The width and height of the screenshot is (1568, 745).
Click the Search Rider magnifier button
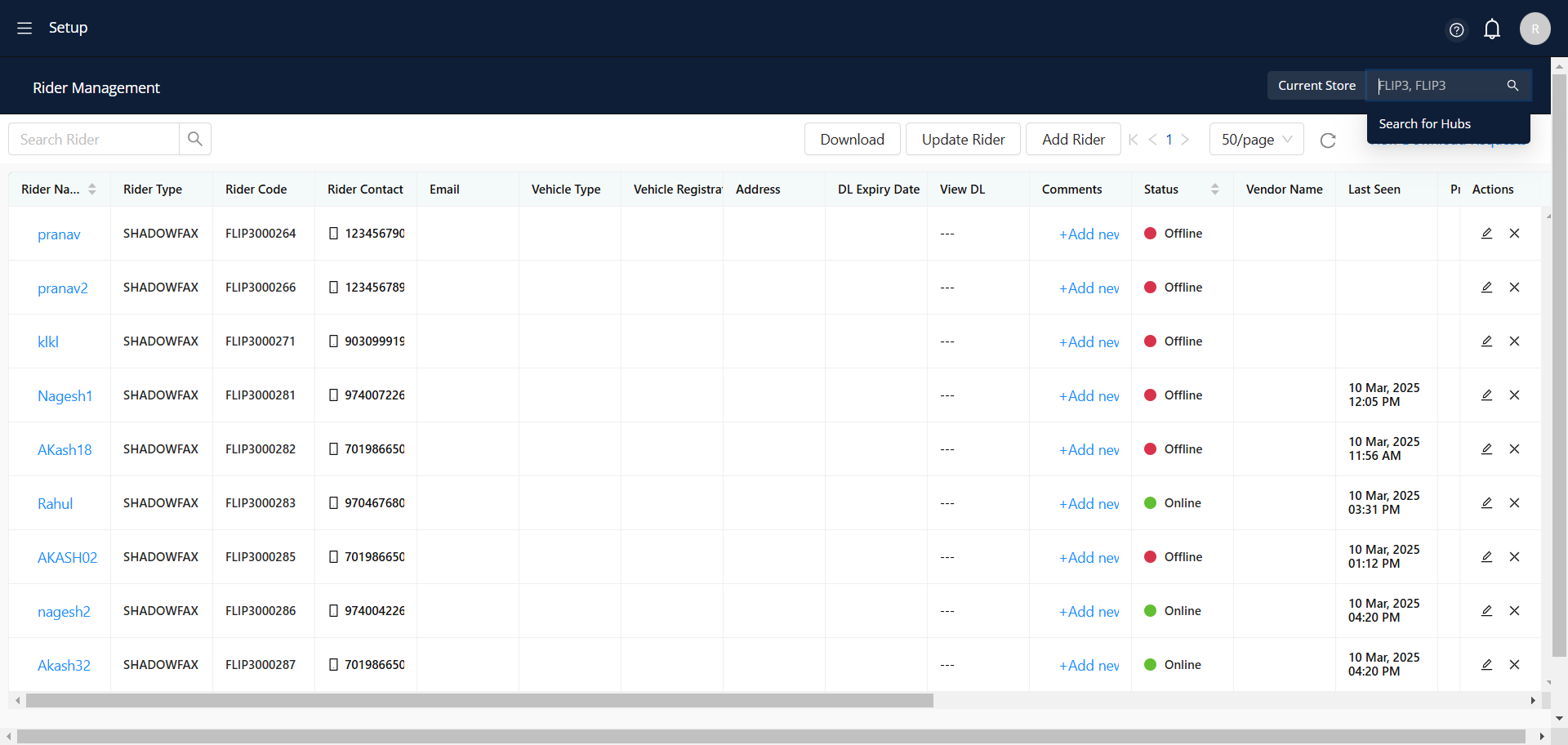[195, 139]
